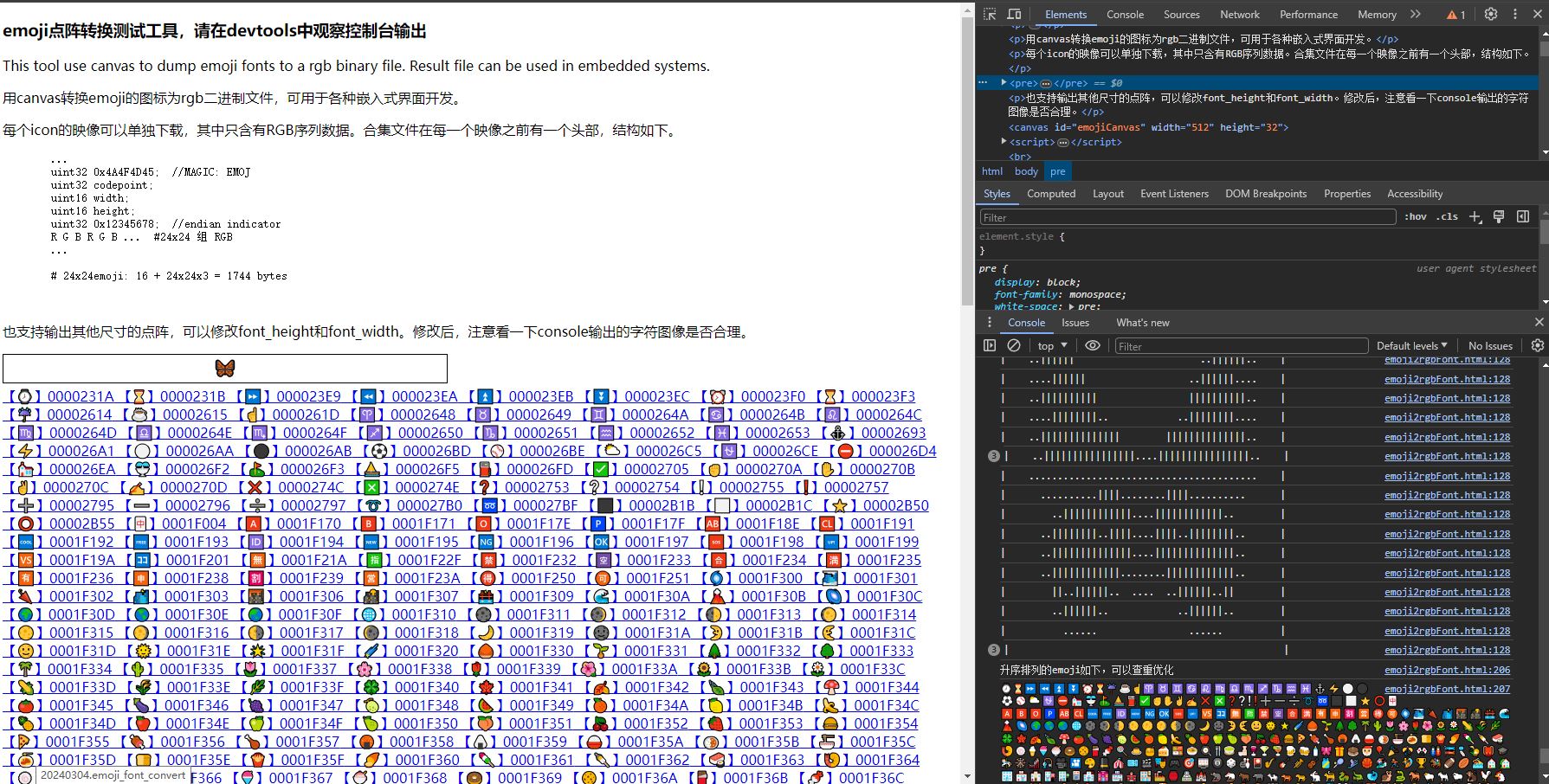1549x784 pixels.
Task: Focus the console Filter input
Action: coord(1241,346)
